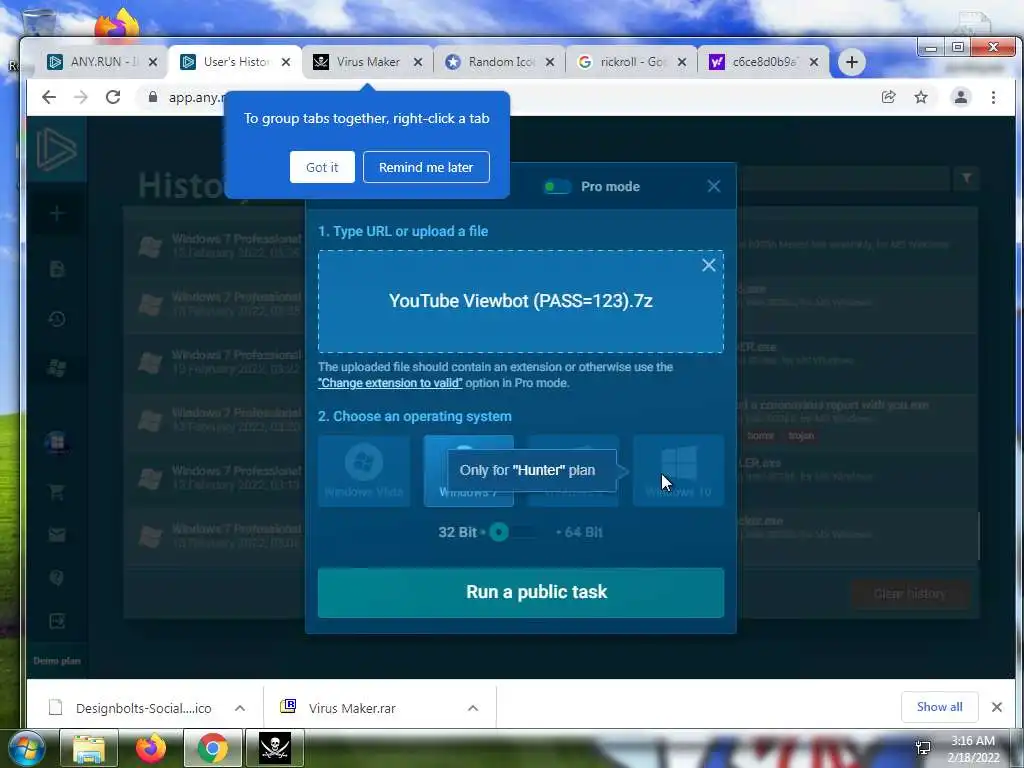This screenshot has height=768, width=1024.
Task: Click the sidebar icon under the mail envelope
Action: coord(57,578)
